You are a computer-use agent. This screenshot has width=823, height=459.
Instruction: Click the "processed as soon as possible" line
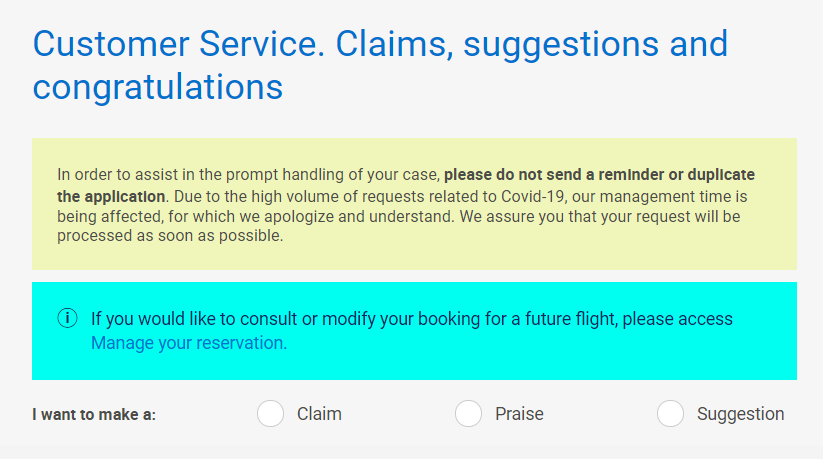click(170, 236)
